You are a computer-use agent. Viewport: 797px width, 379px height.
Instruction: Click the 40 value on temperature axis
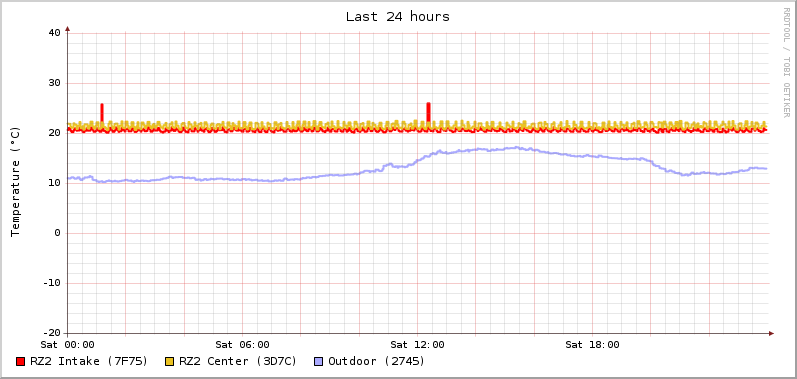pos(54,33)
